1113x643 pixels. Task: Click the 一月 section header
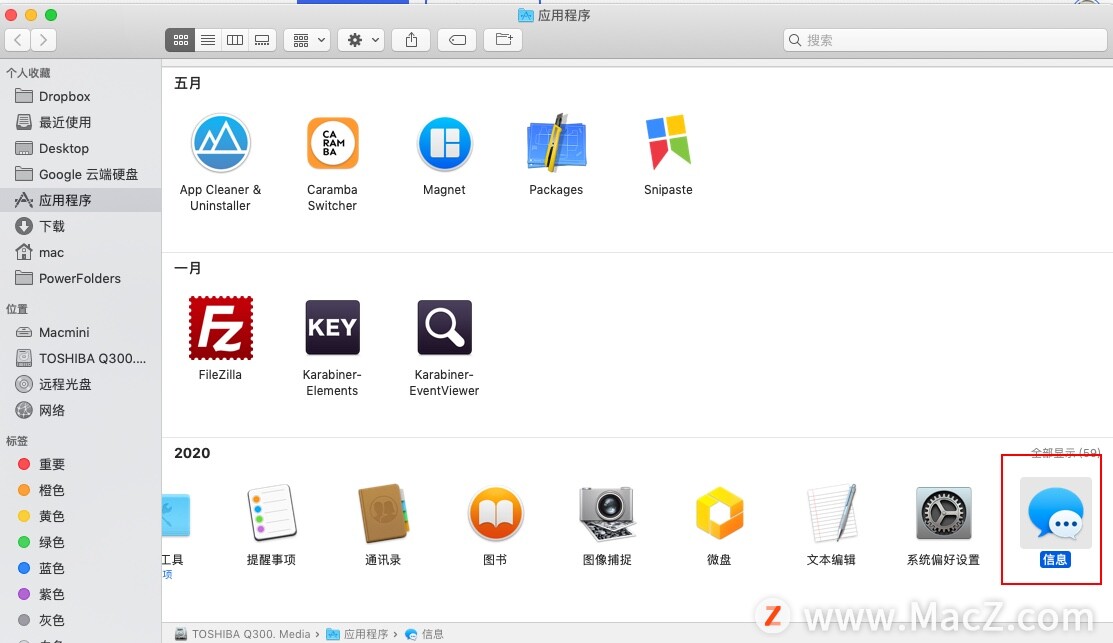click(188, 268)
